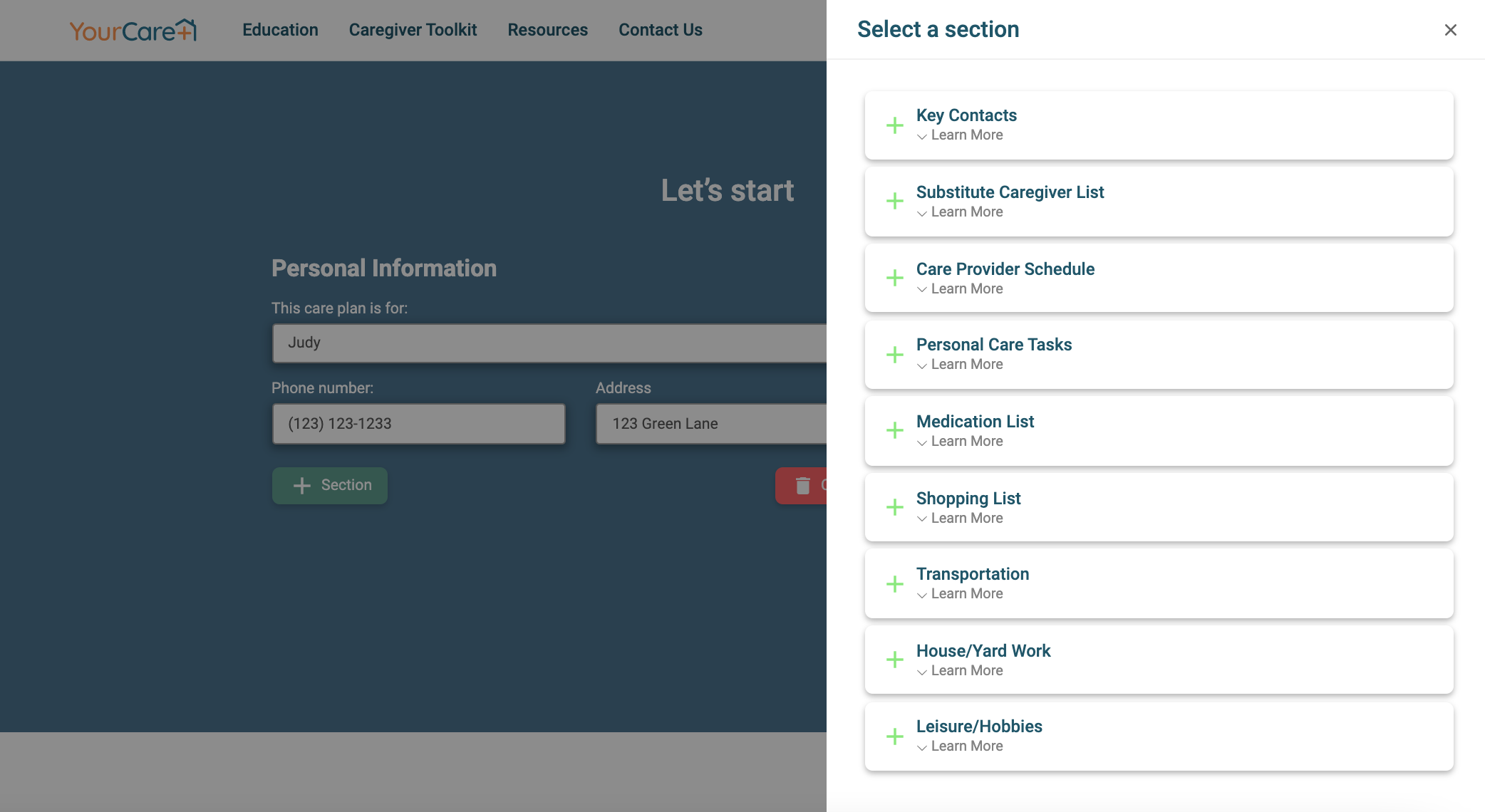Select the Shopping List title
This screenshot has width=1485, height=812.
click(968, 499)
